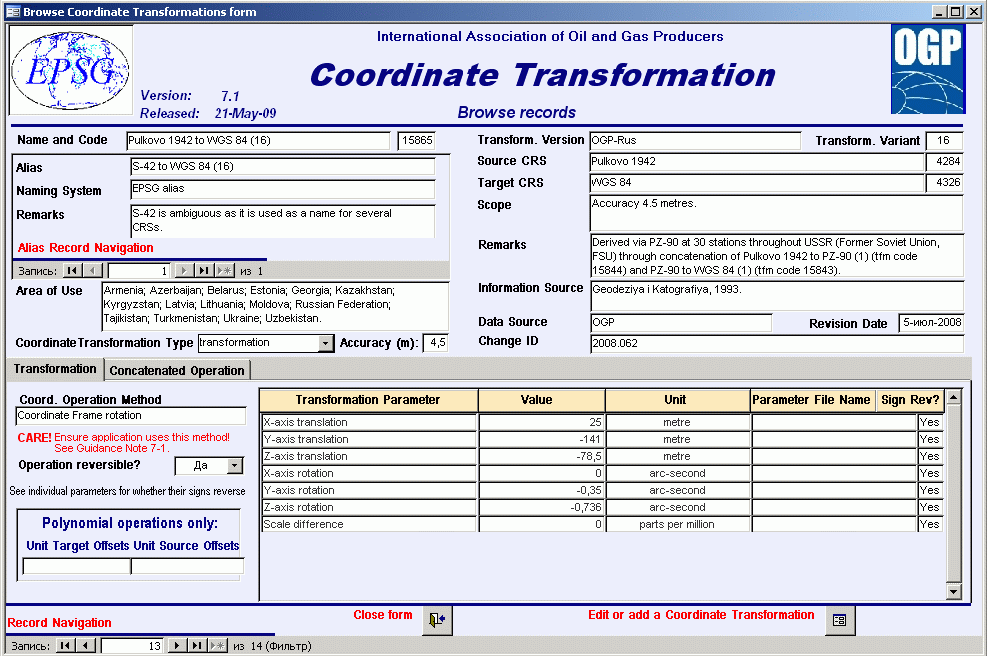Expand the Operation reversible dropdown
The width and height of the screenshot is (987, 656).
235,466
